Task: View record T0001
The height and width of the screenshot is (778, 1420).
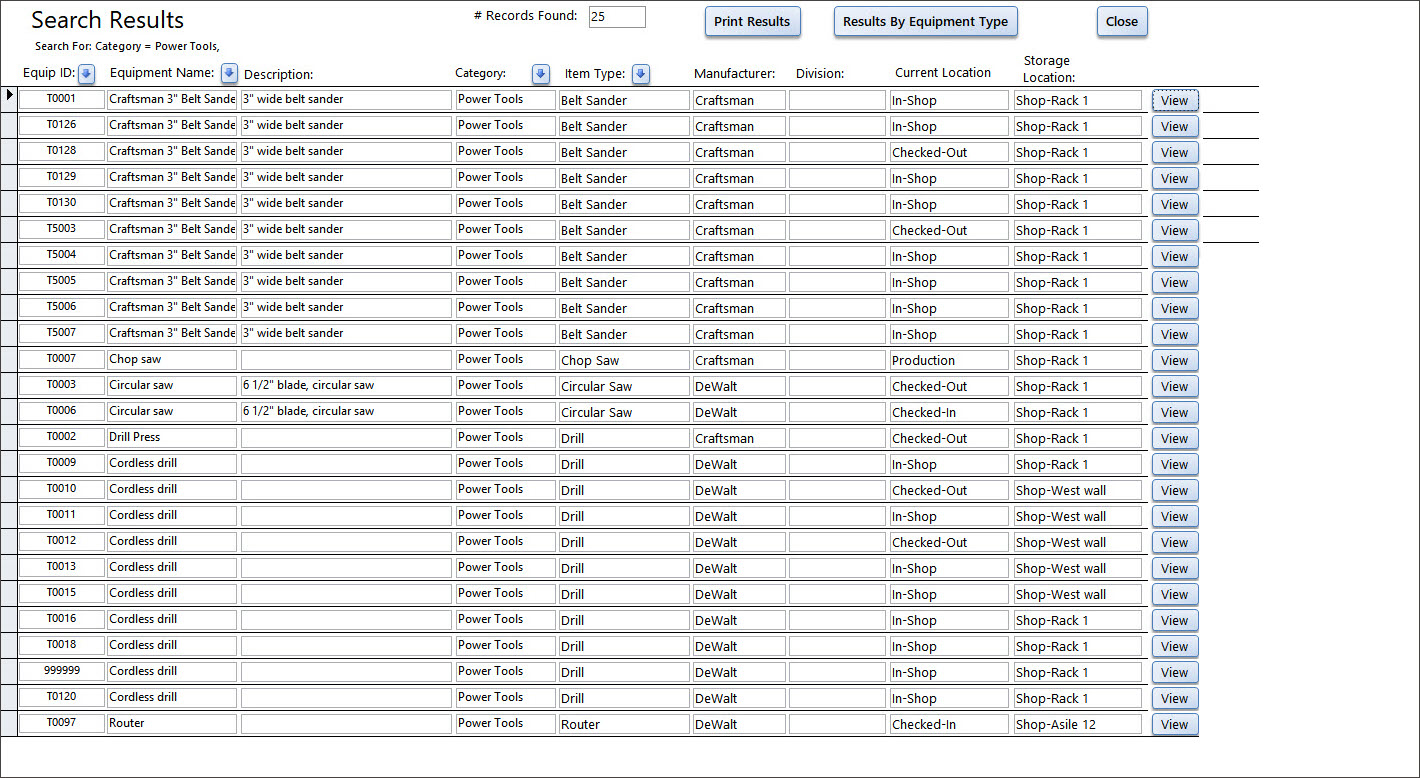Action: tap(1175, 100)
